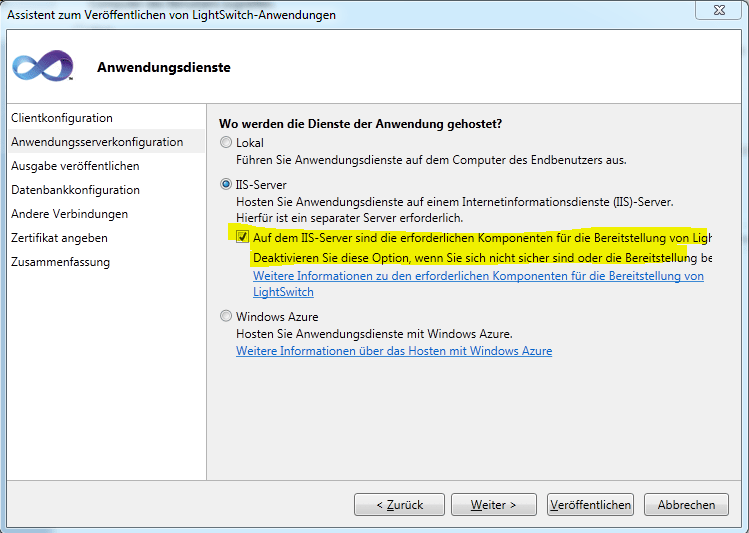The width and height of the screenshot is (749, 533).
Task: Start publishing with the Veröffentlichen button
Action: click(x=590, y=505)
